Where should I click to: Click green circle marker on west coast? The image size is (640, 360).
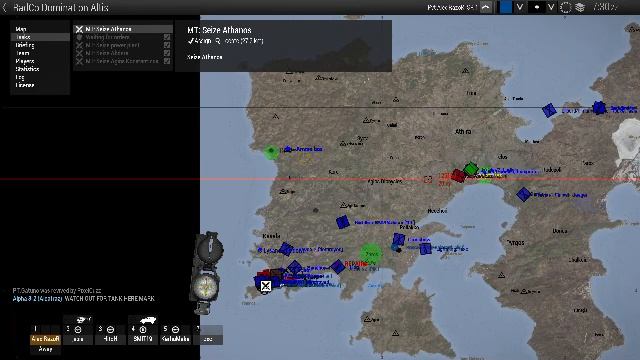click(271, 152)
